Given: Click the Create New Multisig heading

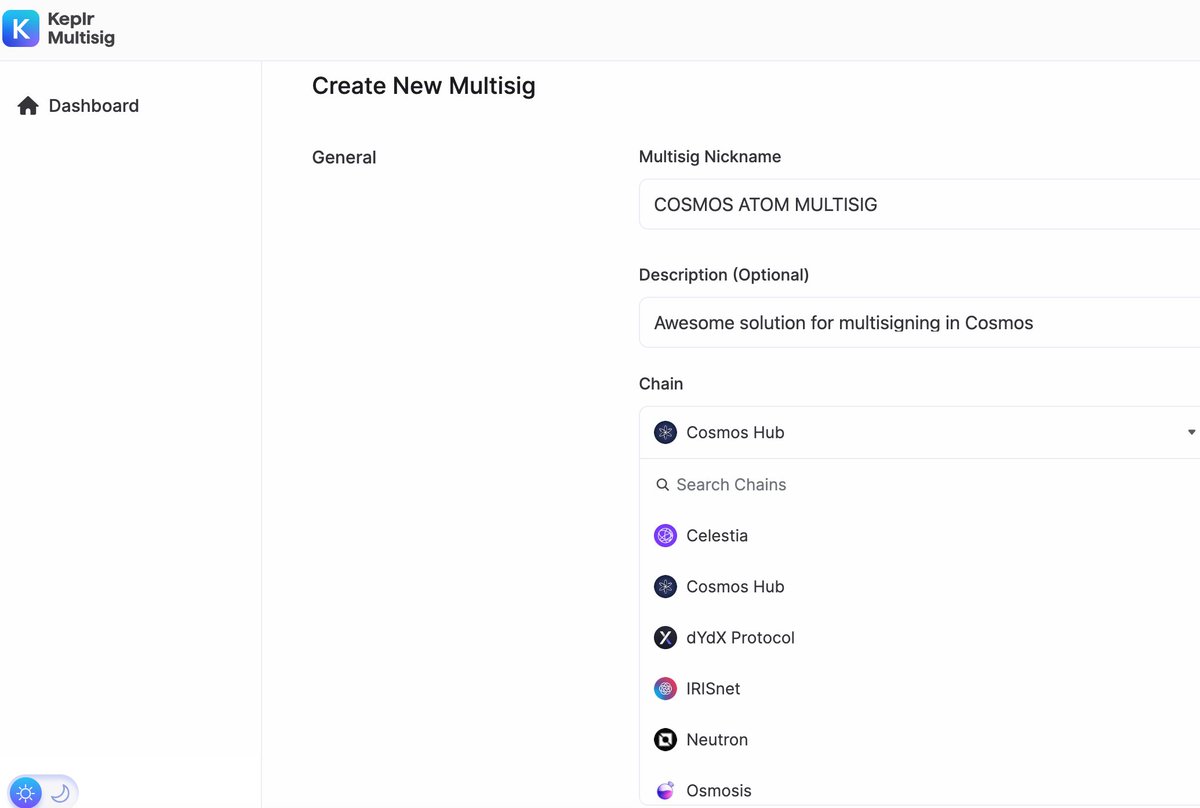Looking at the screenshot, I should coord(424,86).
